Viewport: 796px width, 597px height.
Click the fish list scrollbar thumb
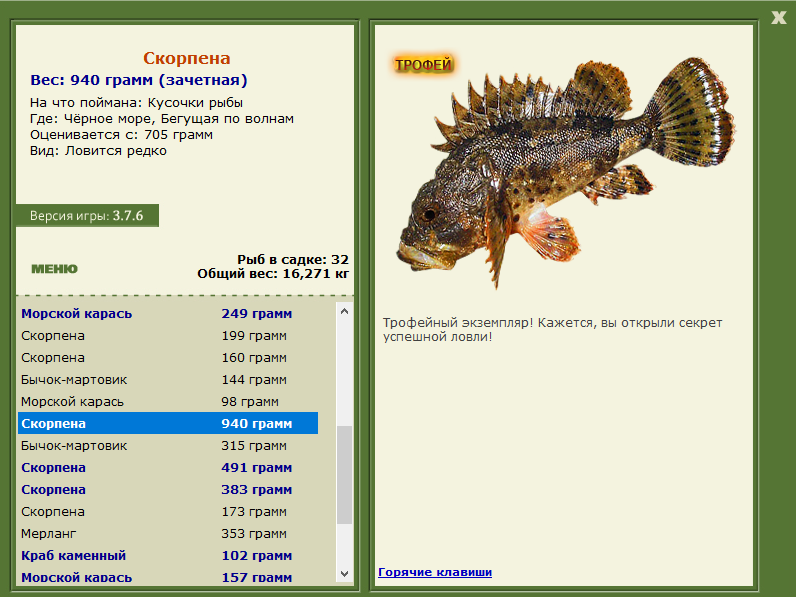tap(344, 474)
